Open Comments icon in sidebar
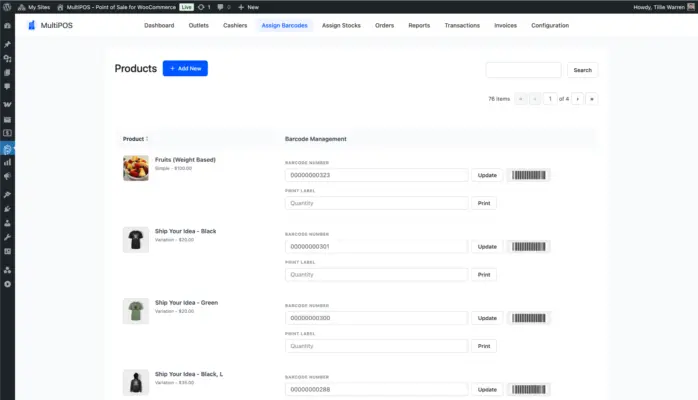The width and height of the screenshot is (698, 400). pyautogui.click(x=7, y=87)
